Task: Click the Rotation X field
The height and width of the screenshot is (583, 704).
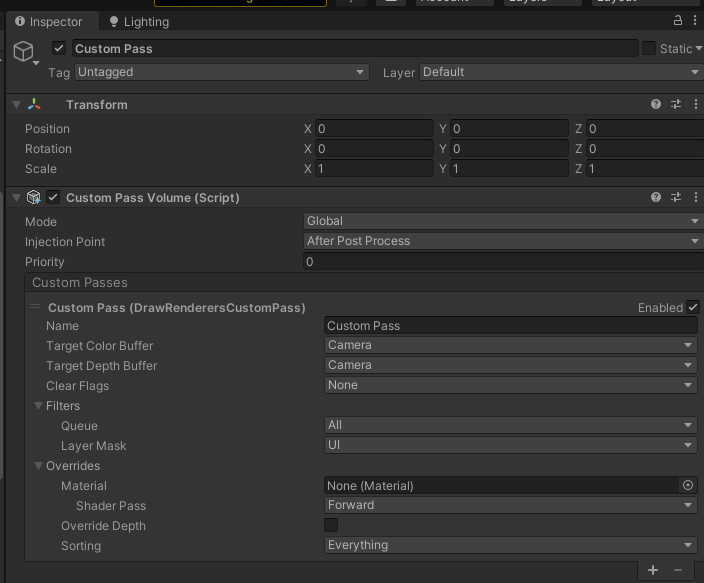Action: coord(374,149)
